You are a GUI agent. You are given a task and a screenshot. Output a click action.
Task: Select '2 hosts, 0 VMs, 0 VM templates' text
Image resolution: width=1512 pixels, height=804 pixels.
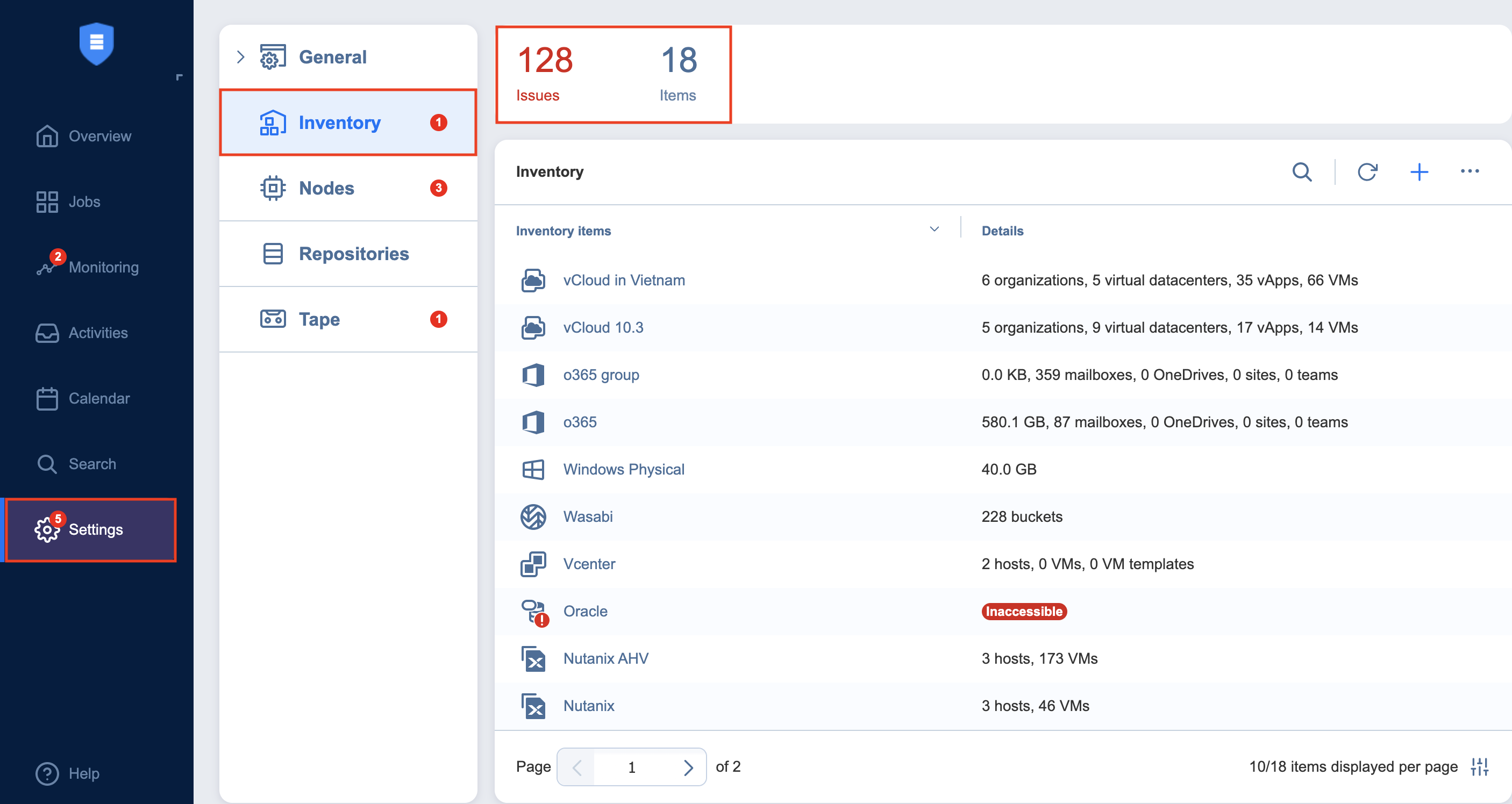pos(1088,564)
